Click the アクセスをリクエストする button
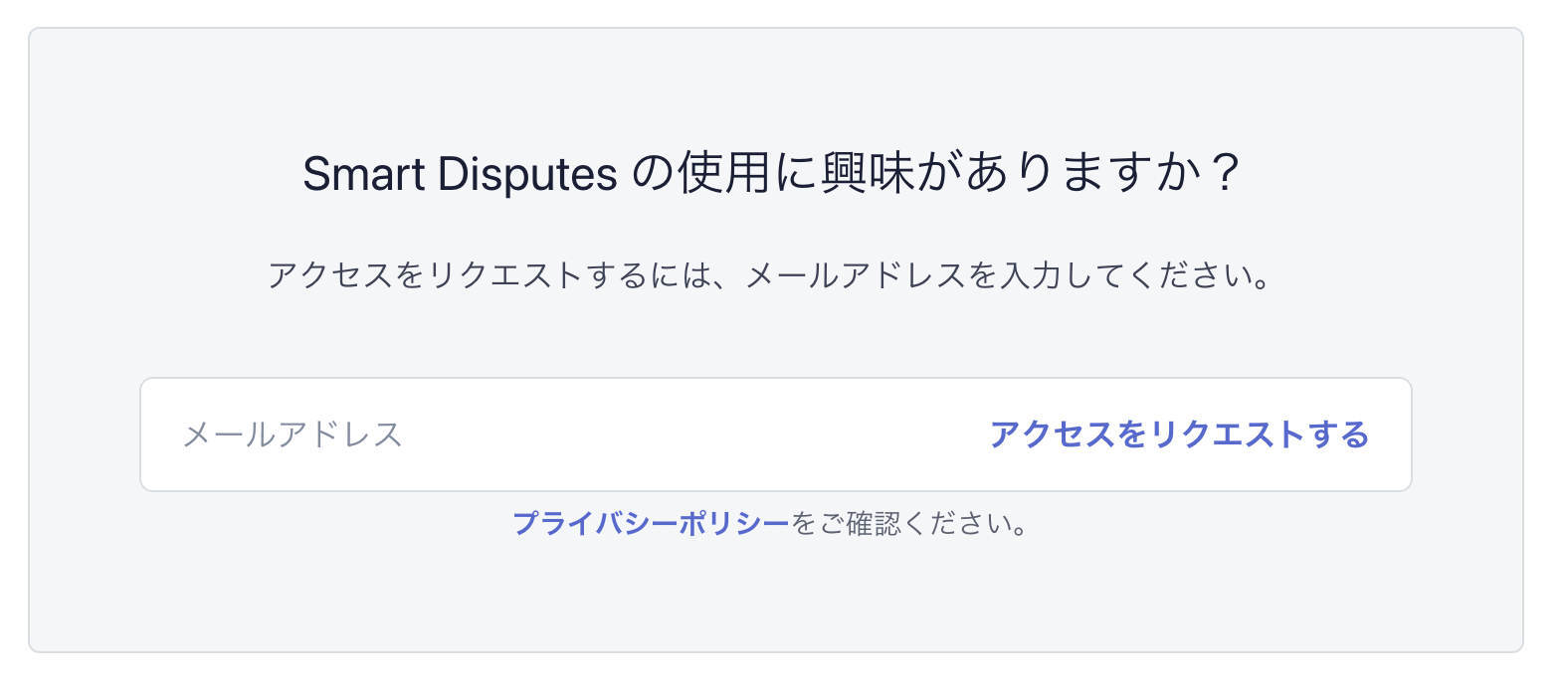 click(1179, 434)
